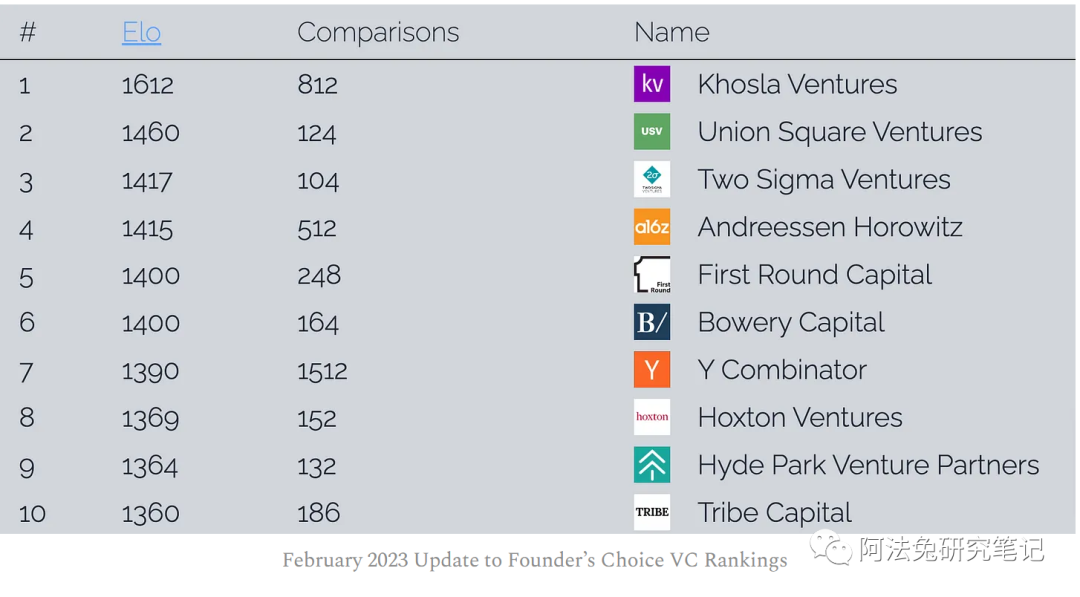Select the Y Combinator name text
The width and height of the screenshot is (1080, 597).
pyautogui.click(x=781, y=370)
